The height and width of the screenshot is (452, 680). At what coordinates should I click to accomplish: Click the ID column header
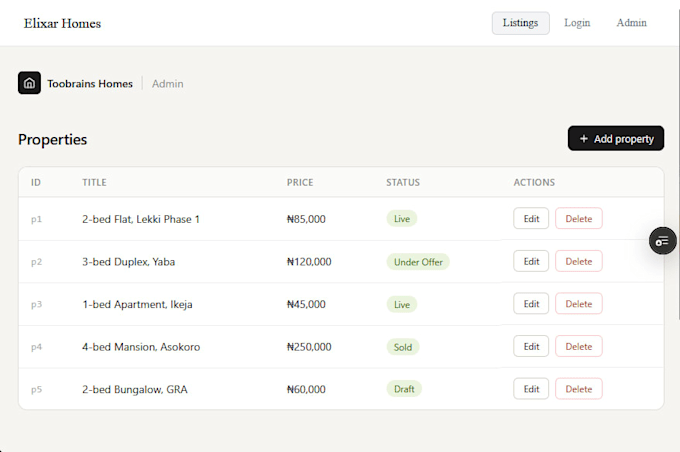[36, 182]
